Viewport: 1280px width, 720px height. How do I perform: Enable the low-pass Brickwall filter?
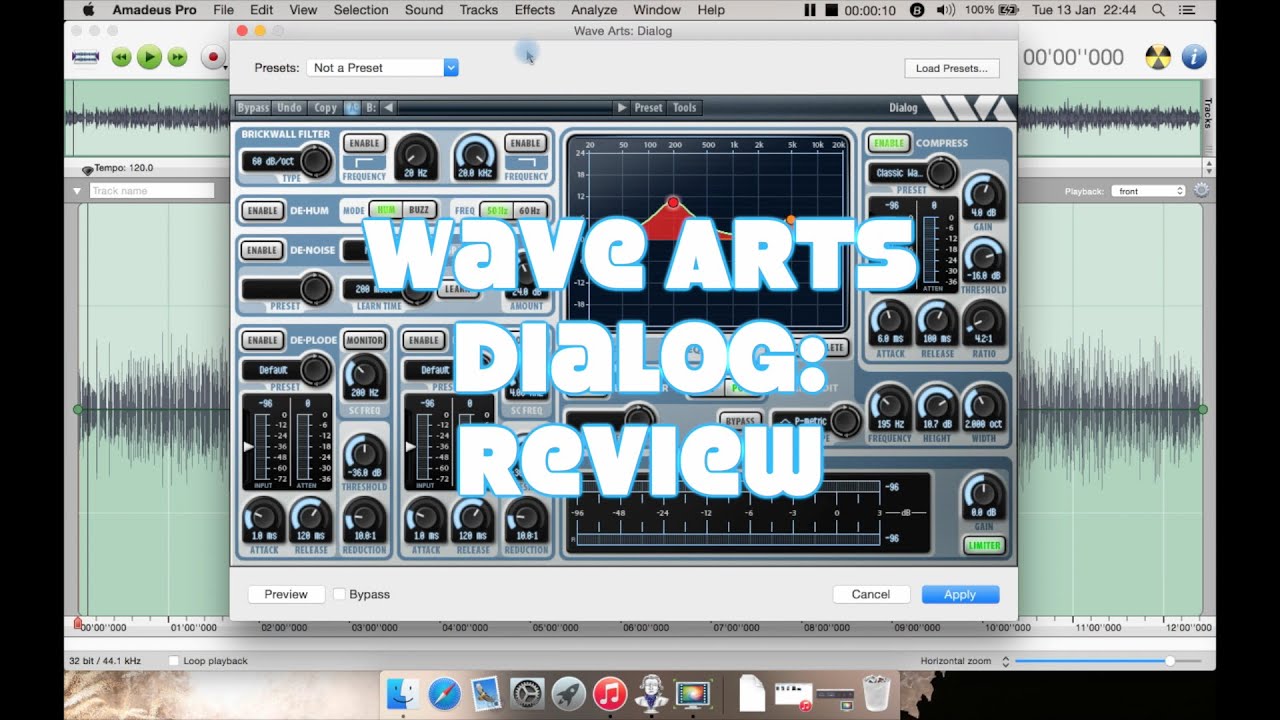525,143
